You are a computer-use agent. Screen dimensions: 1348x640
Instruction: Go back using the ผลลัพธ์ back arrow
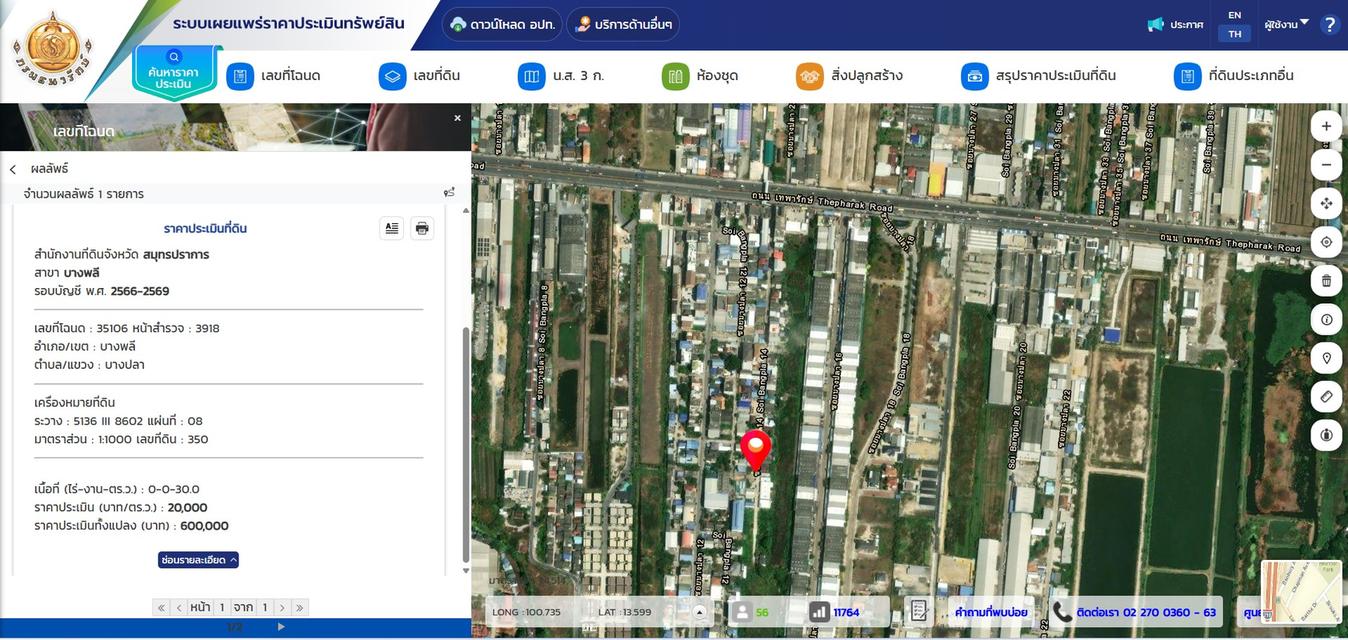[x=13, y=170]
